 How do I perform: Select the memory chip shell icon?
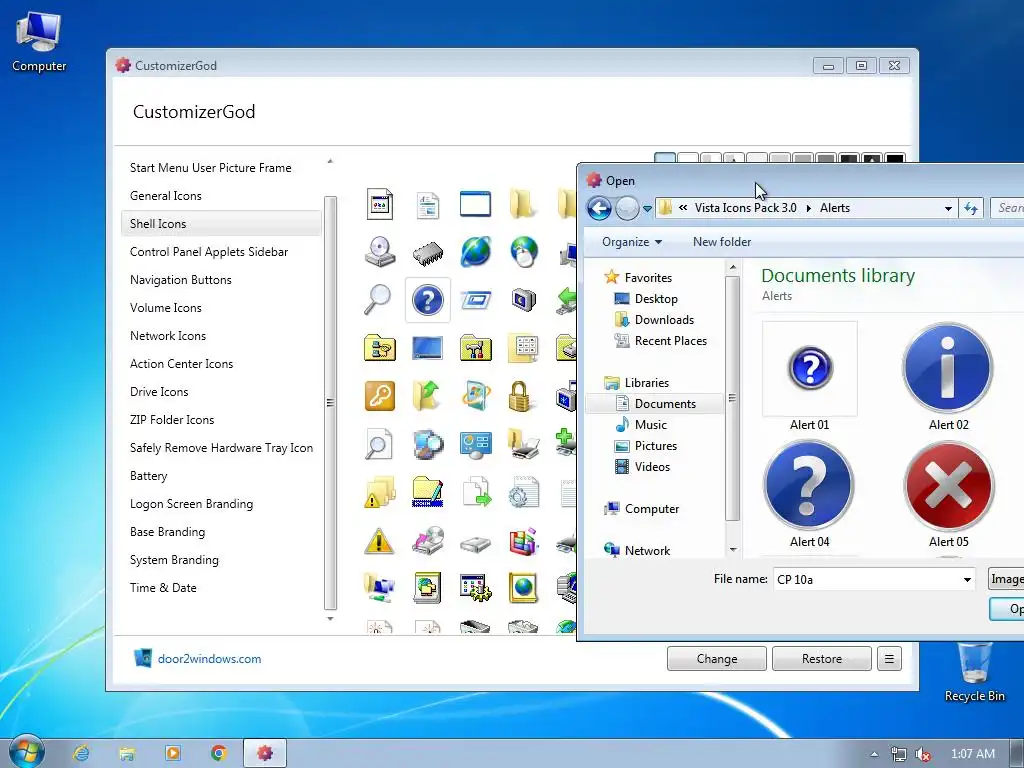[x=428, y=253]
